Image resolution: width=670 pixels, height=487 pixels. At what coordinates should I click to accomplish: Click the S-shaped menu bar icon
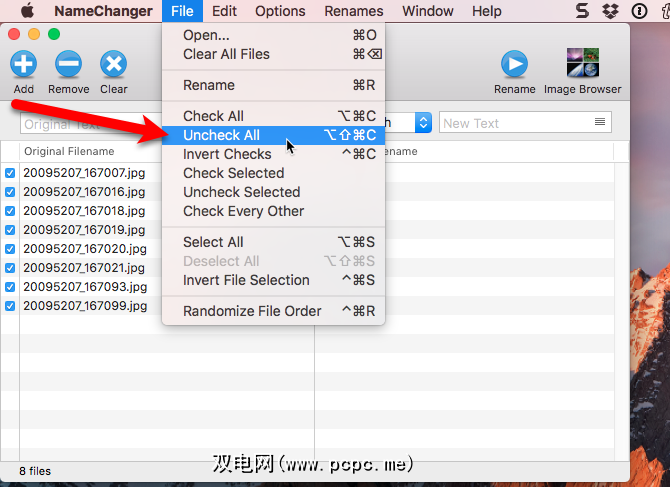pos(582,11)
